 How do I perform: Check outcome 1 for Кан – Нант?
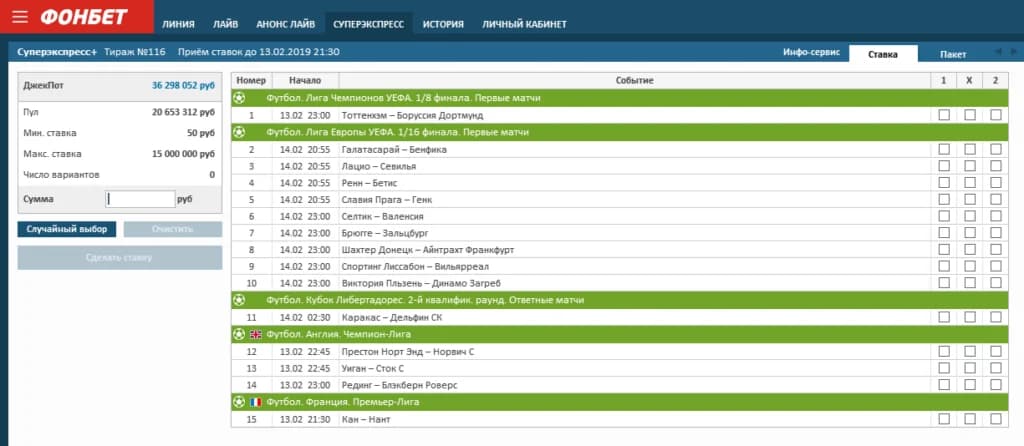click(x=944, y=419)
